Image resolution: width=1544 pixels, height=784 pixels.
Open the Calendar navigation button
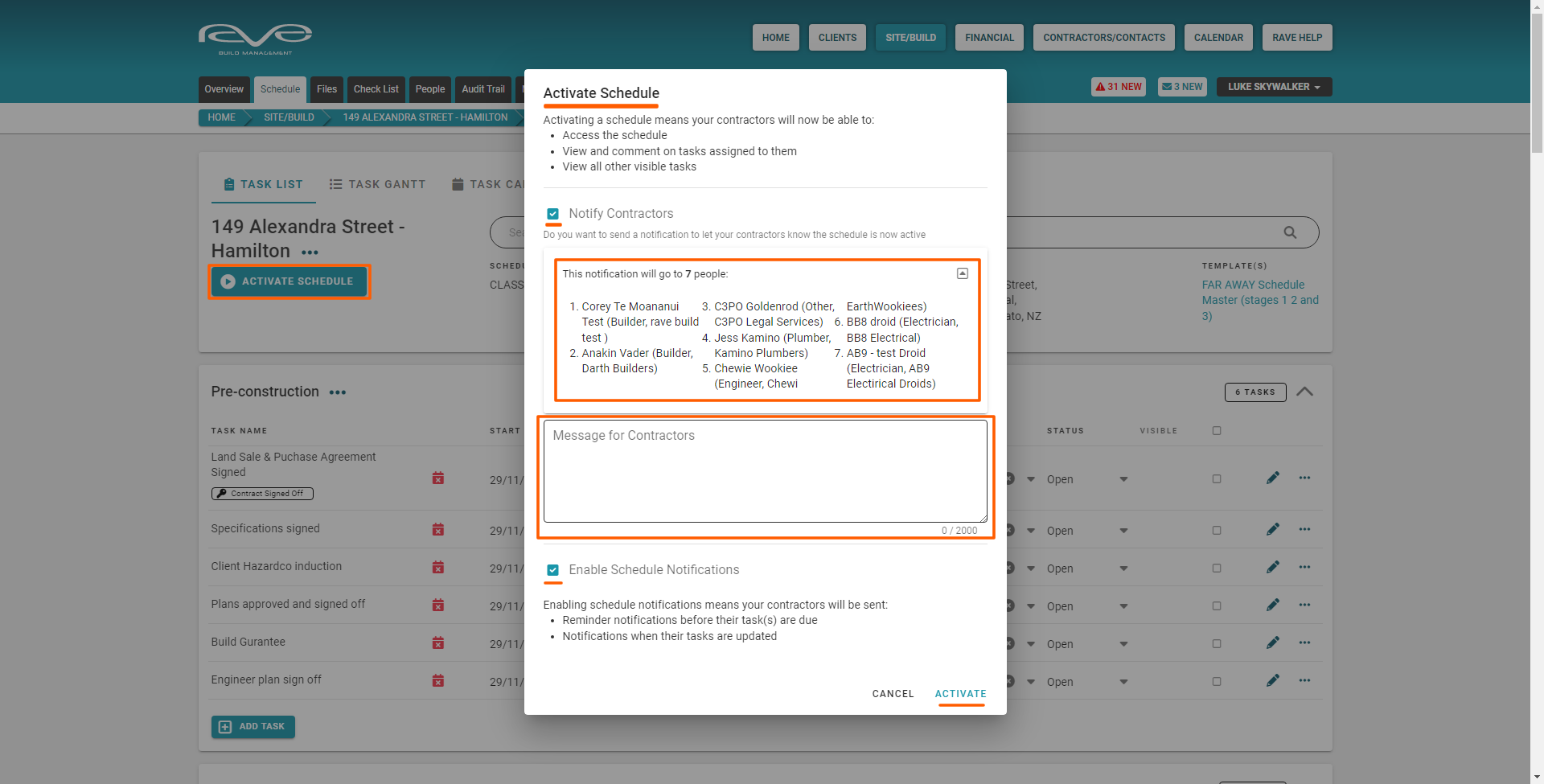(1218, 38)
